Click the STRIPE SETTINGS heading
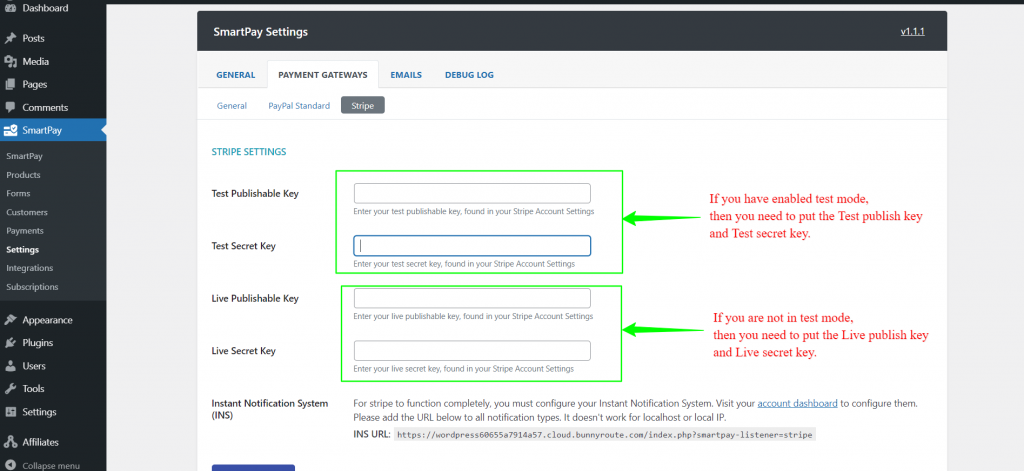The image size is (1024, 471). pos(249,152)
